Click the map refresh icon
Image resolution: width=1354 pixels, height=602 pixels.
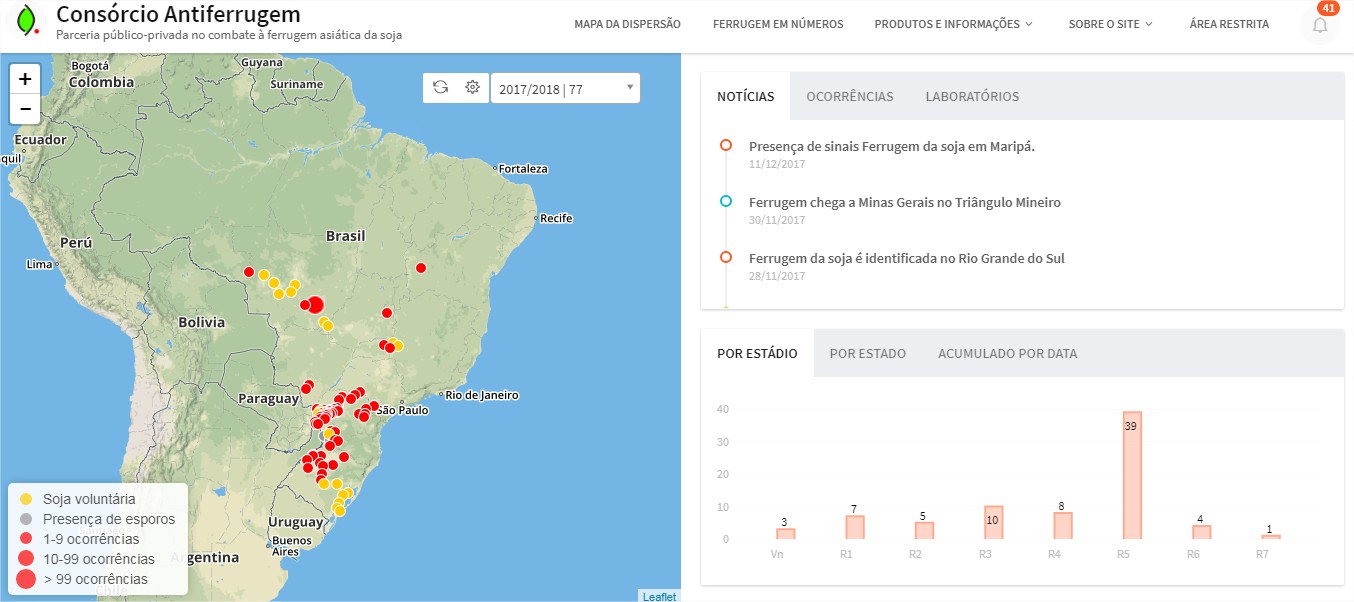pyautogui.click(x=440, y=88)
